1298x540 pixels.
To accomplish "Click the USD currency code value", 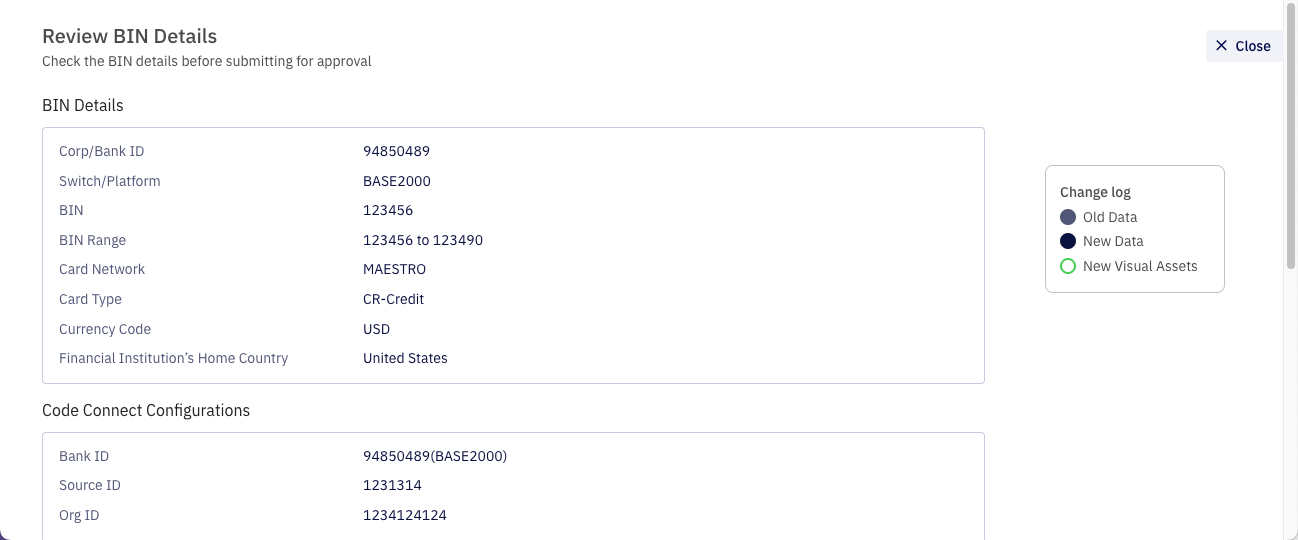I will (376, 329).
